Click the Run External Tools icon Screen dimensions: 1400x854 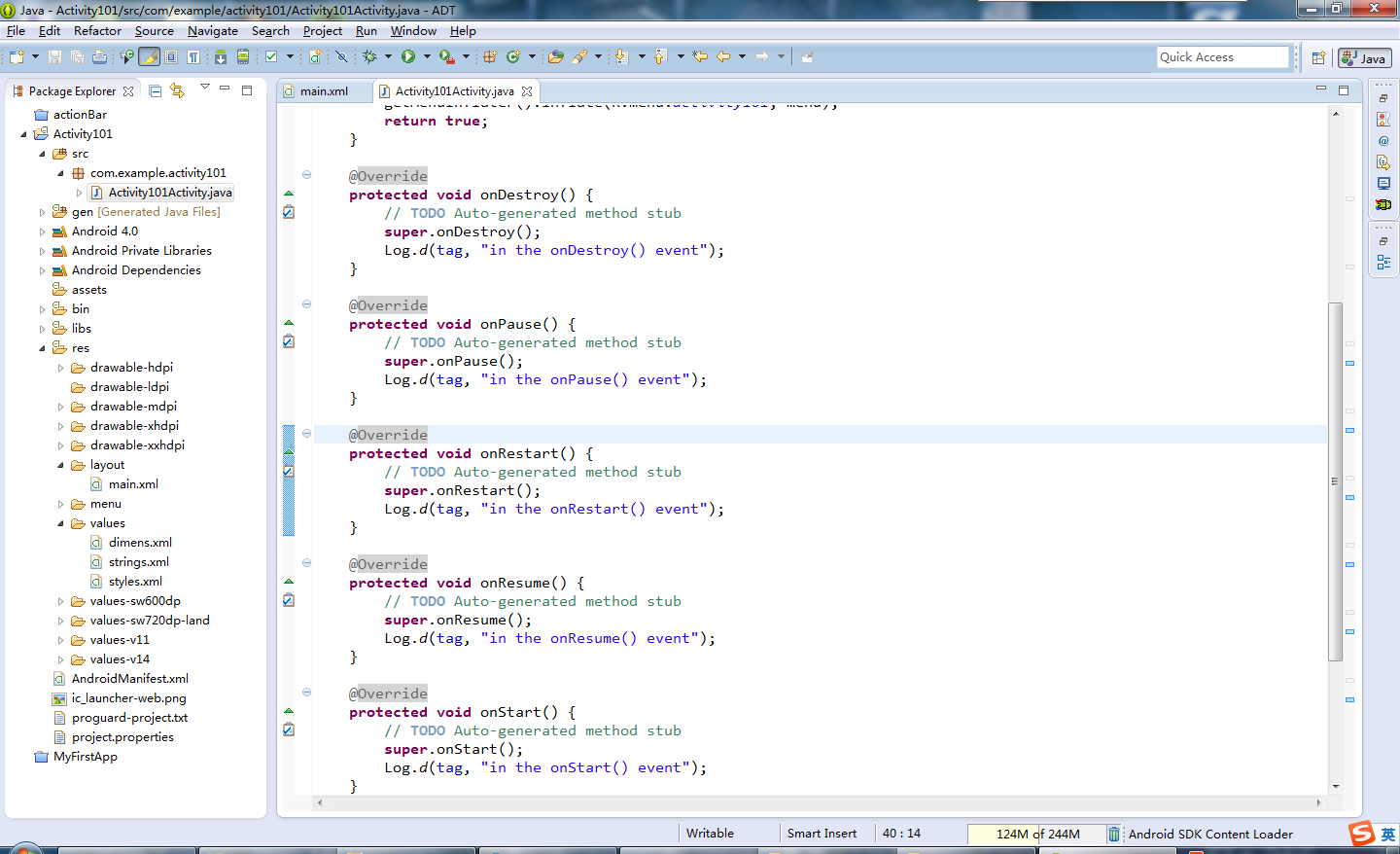pos(447,57)
